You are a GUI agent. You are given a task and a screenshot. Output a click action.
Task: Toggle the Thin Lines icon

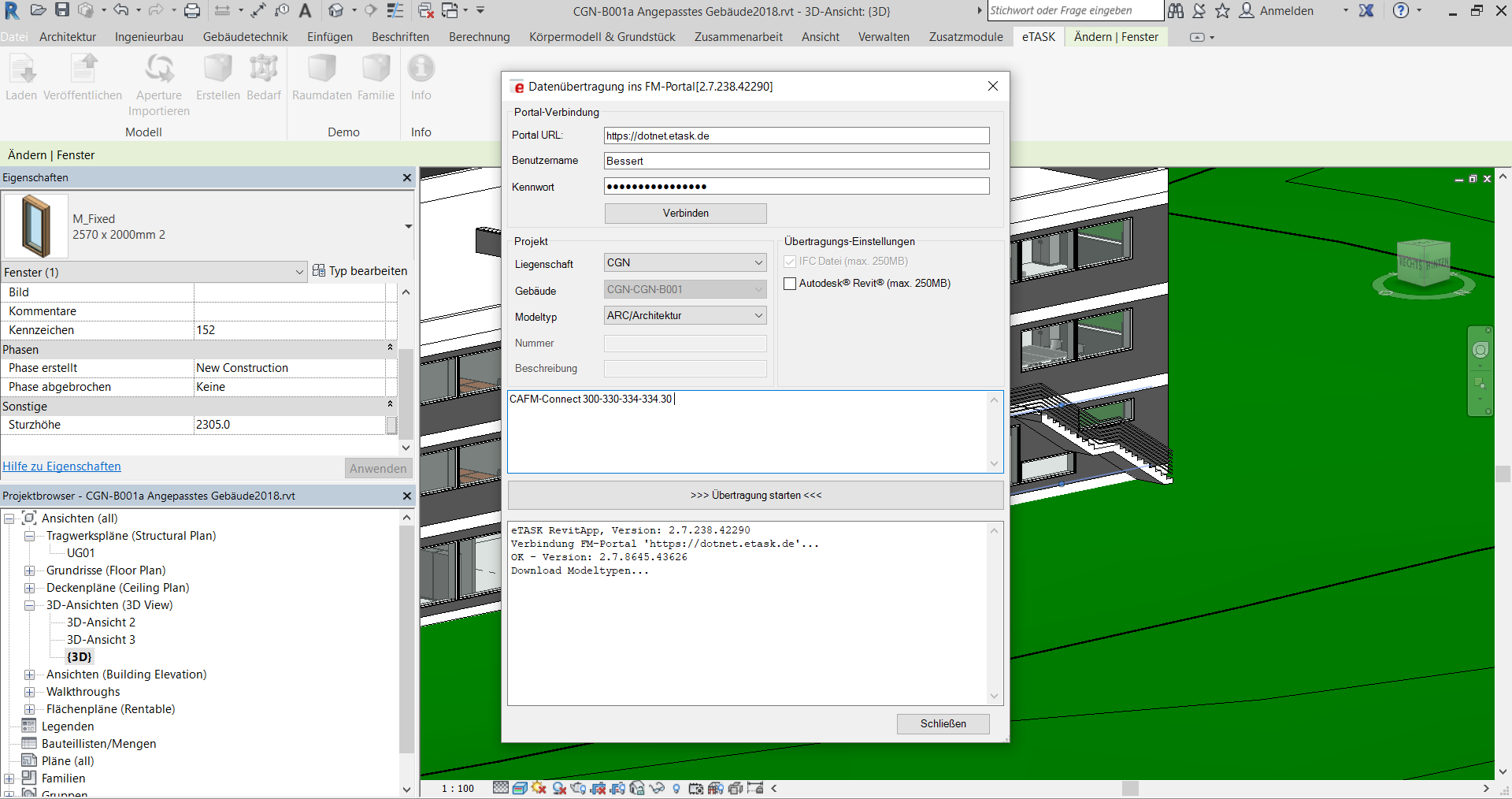coord(395,10)
